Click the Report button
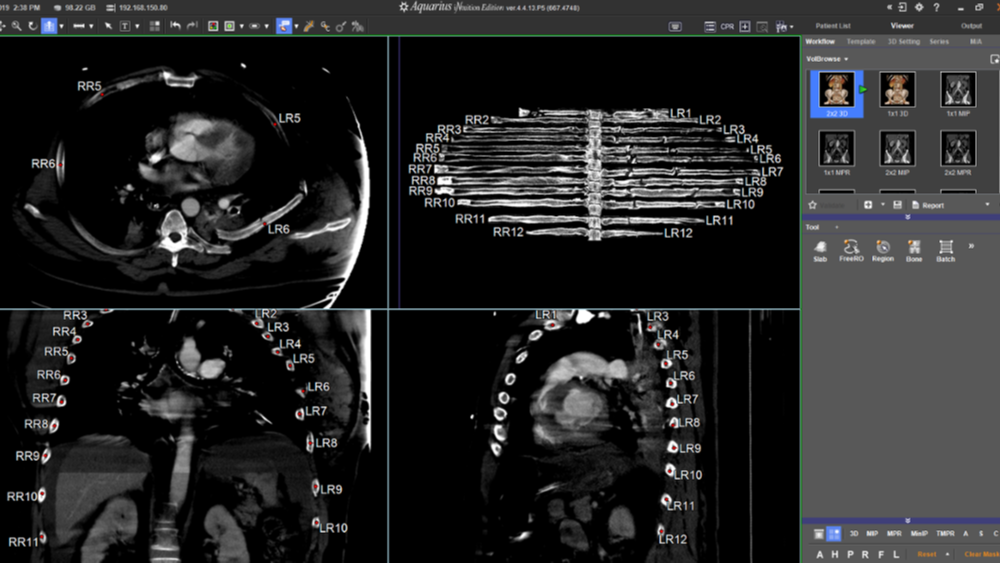Image resolution: width=1000 pixels, height=563 pixels. [x=928, y=205]
